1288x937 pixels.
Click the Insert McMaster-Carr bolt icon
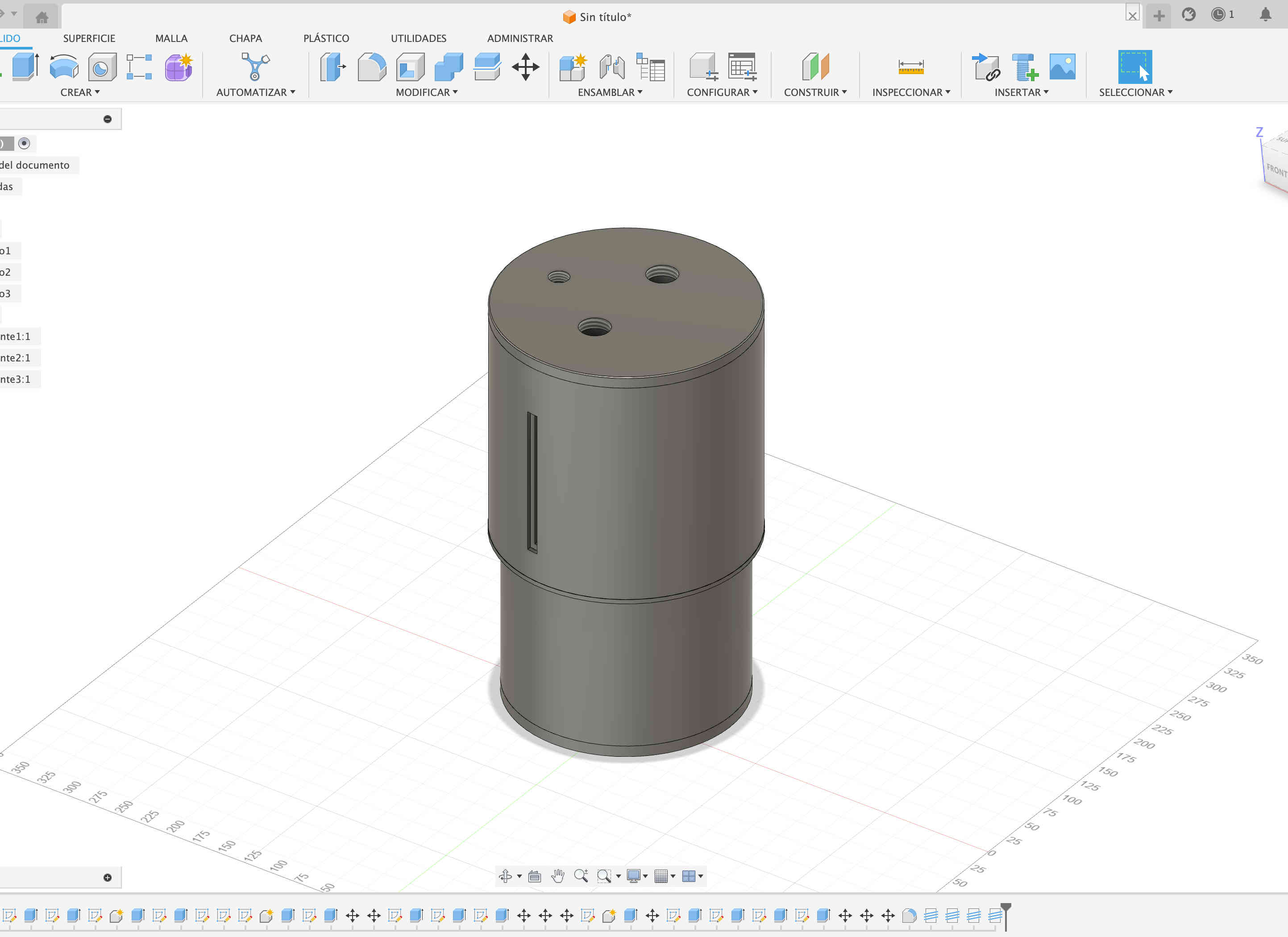tap(1025, 66)
